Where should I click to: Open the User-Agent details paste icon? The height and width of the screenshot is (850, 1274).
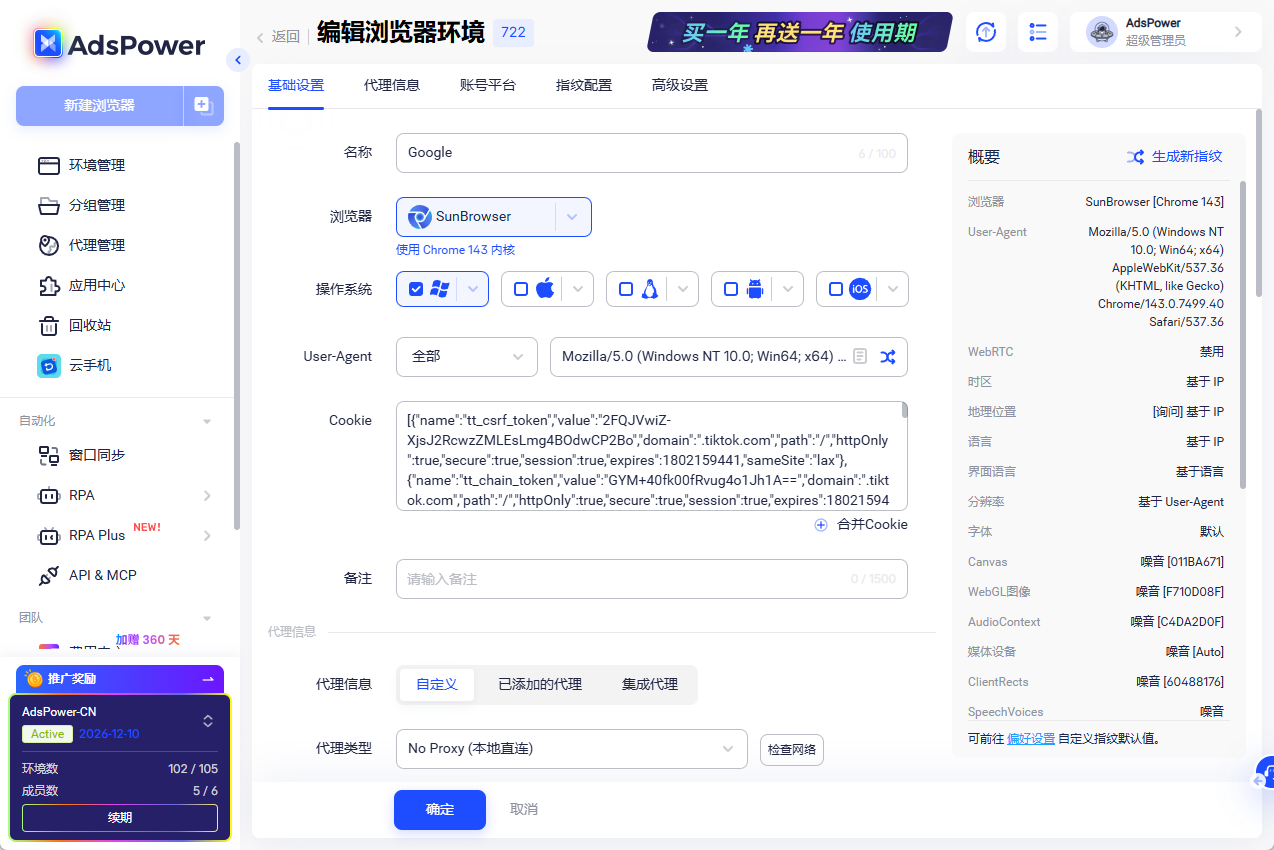click(859, 356)
